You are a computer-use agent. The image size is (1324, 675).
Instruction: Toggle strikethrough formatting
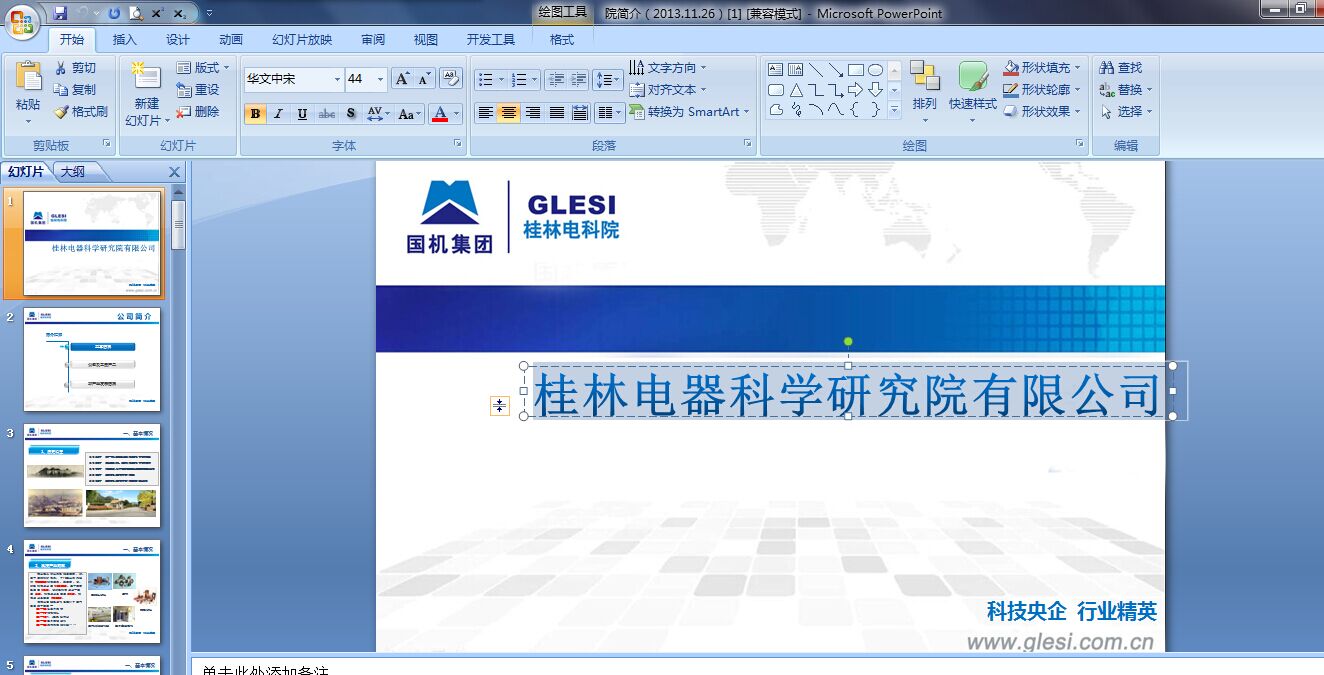pos(327,114)
